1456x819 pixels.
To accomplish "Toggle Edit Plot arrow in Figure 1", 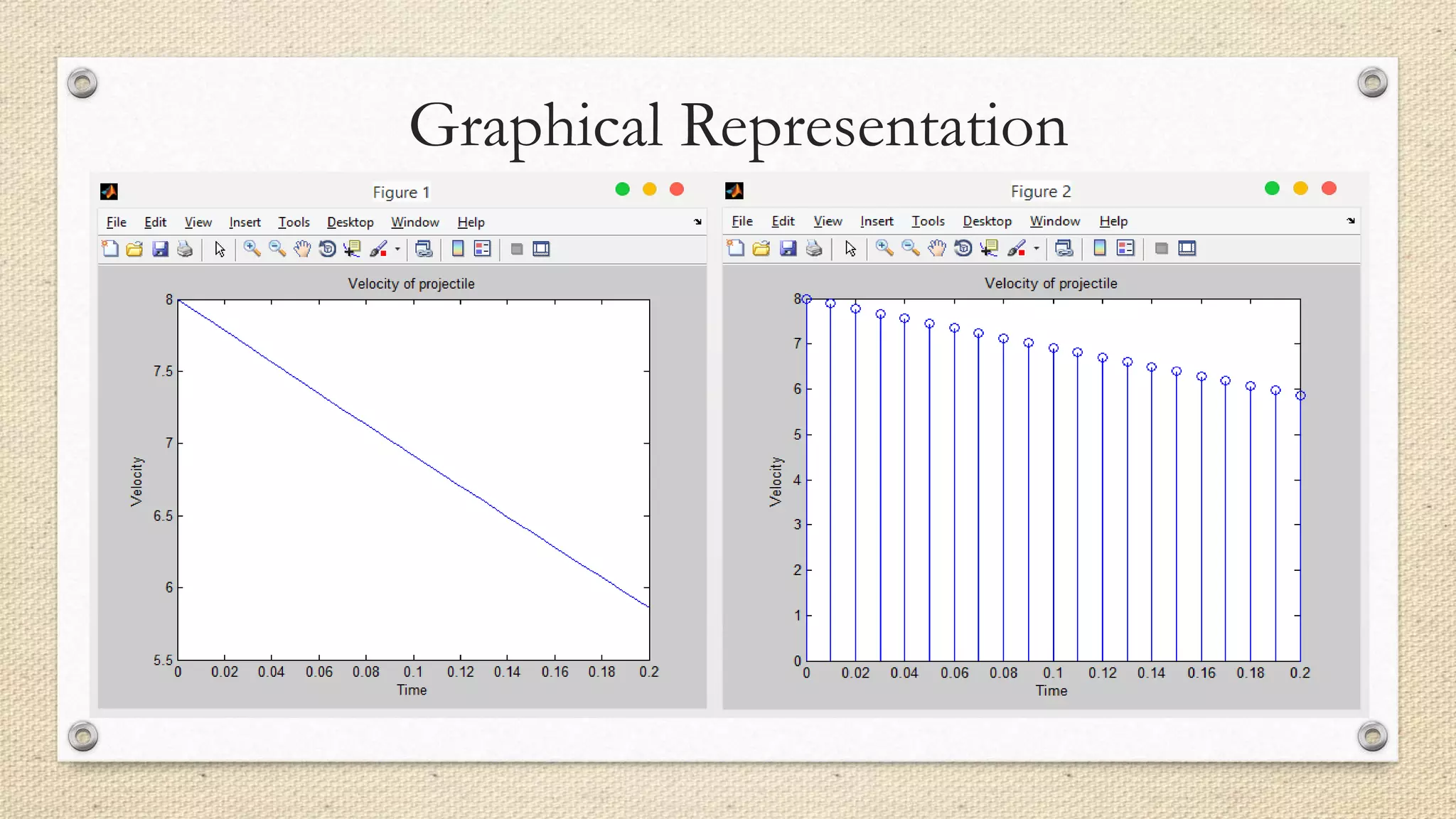I will [x=220, y=249].
